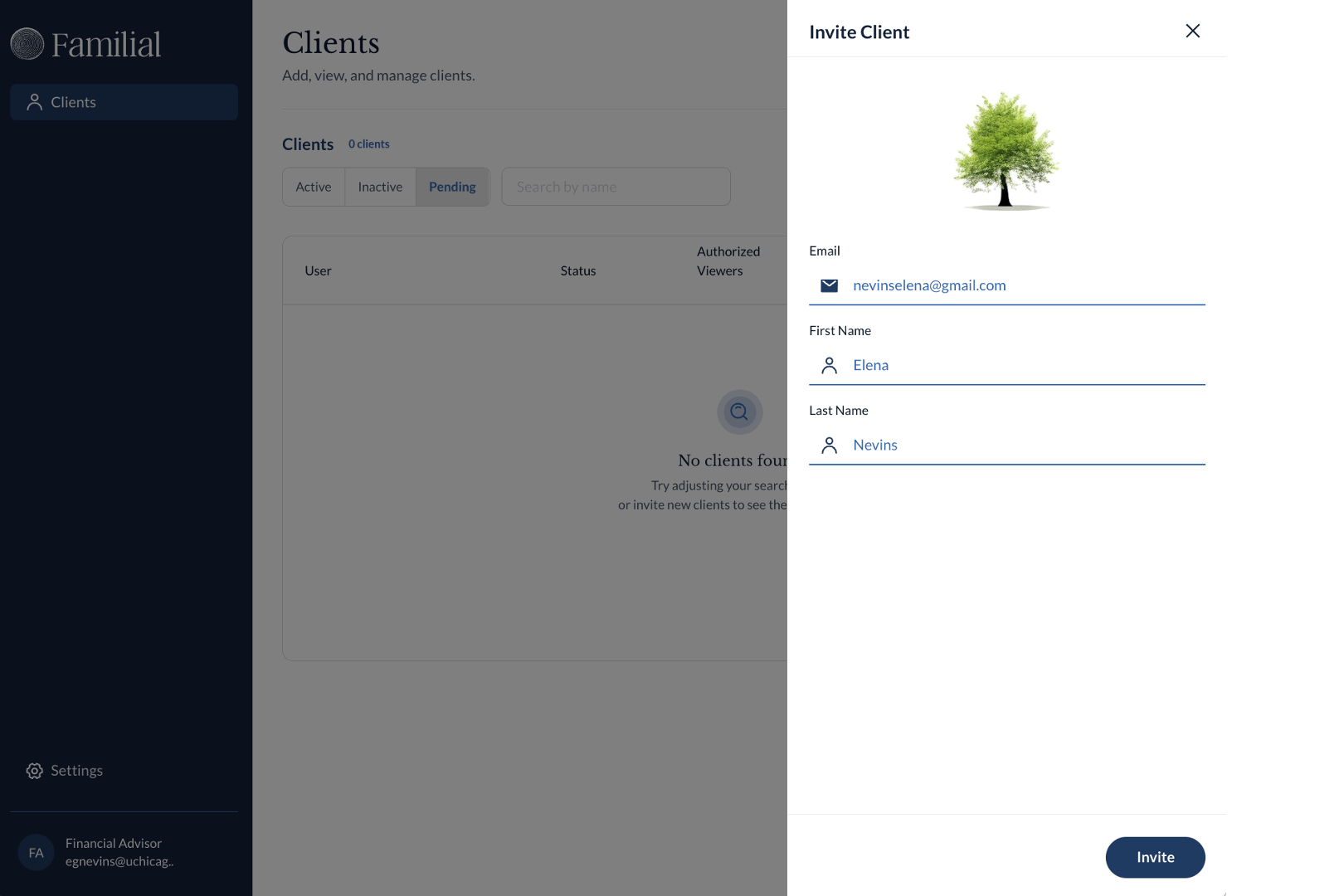Click the Last Name input field
The width and height of the screenshot is (1344, 896).
[1006, 445]
